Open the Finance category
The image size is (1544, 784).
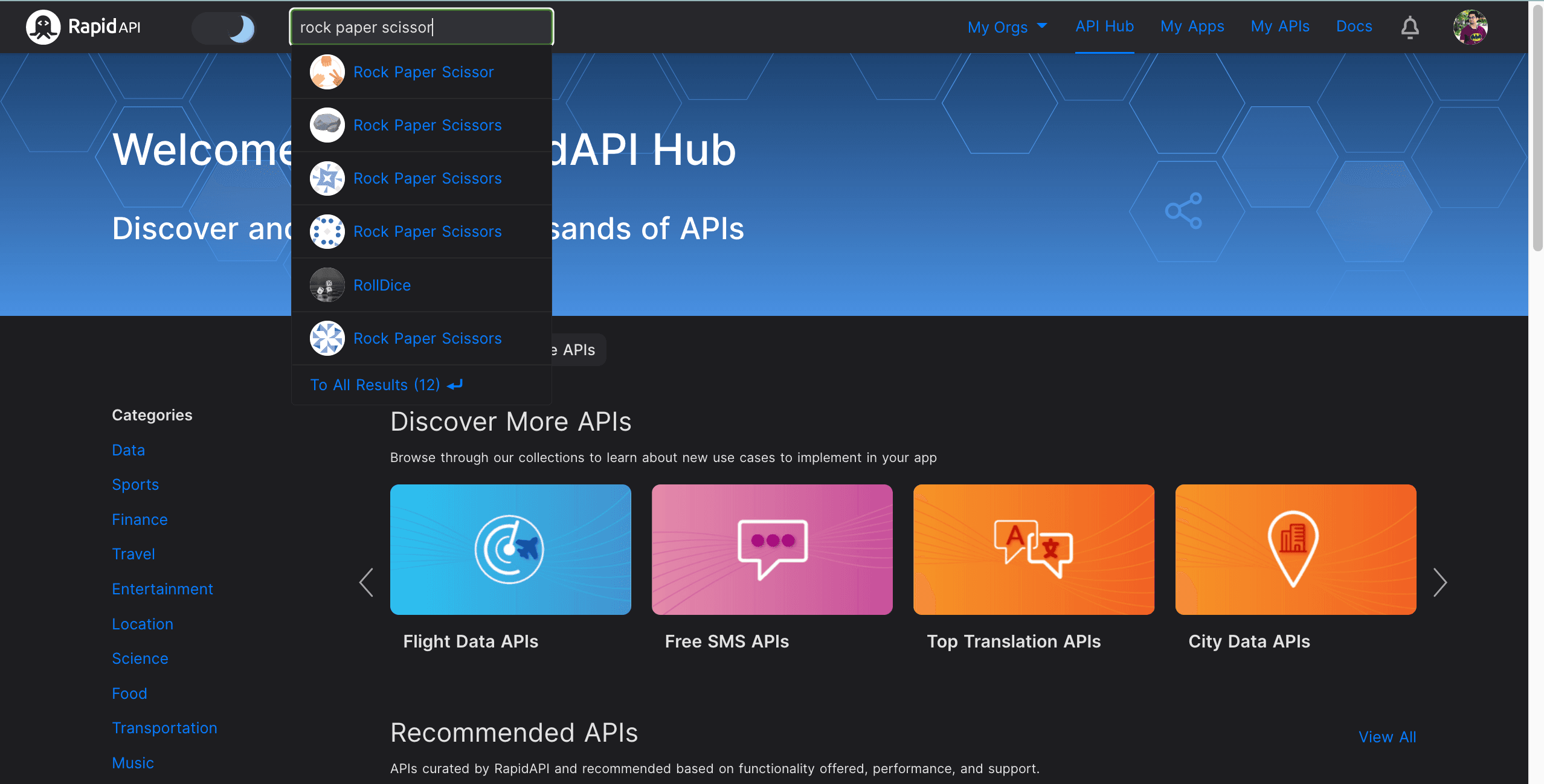(140, 519)
